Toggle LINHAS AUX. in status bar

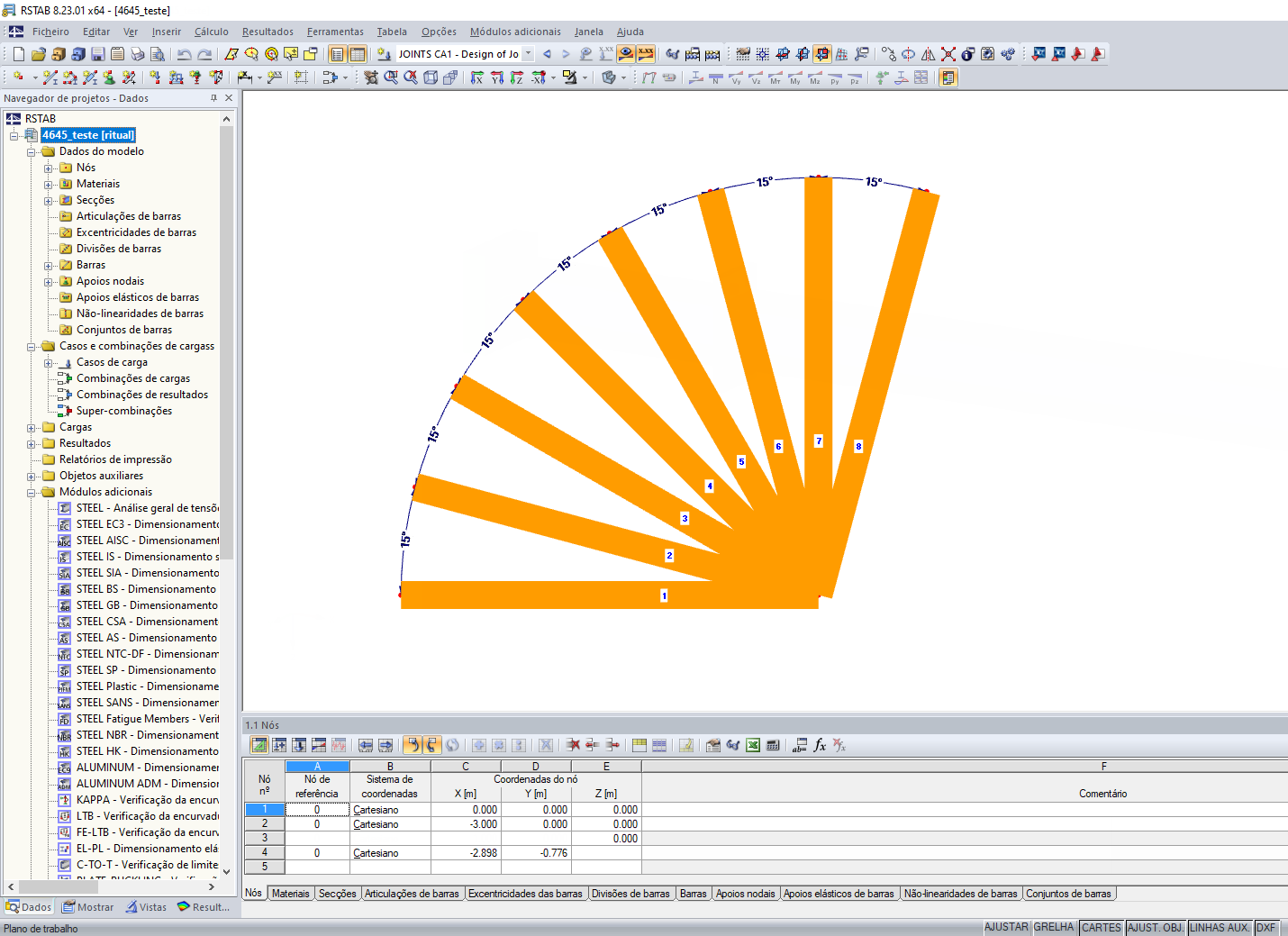[x=1220, y=927]
